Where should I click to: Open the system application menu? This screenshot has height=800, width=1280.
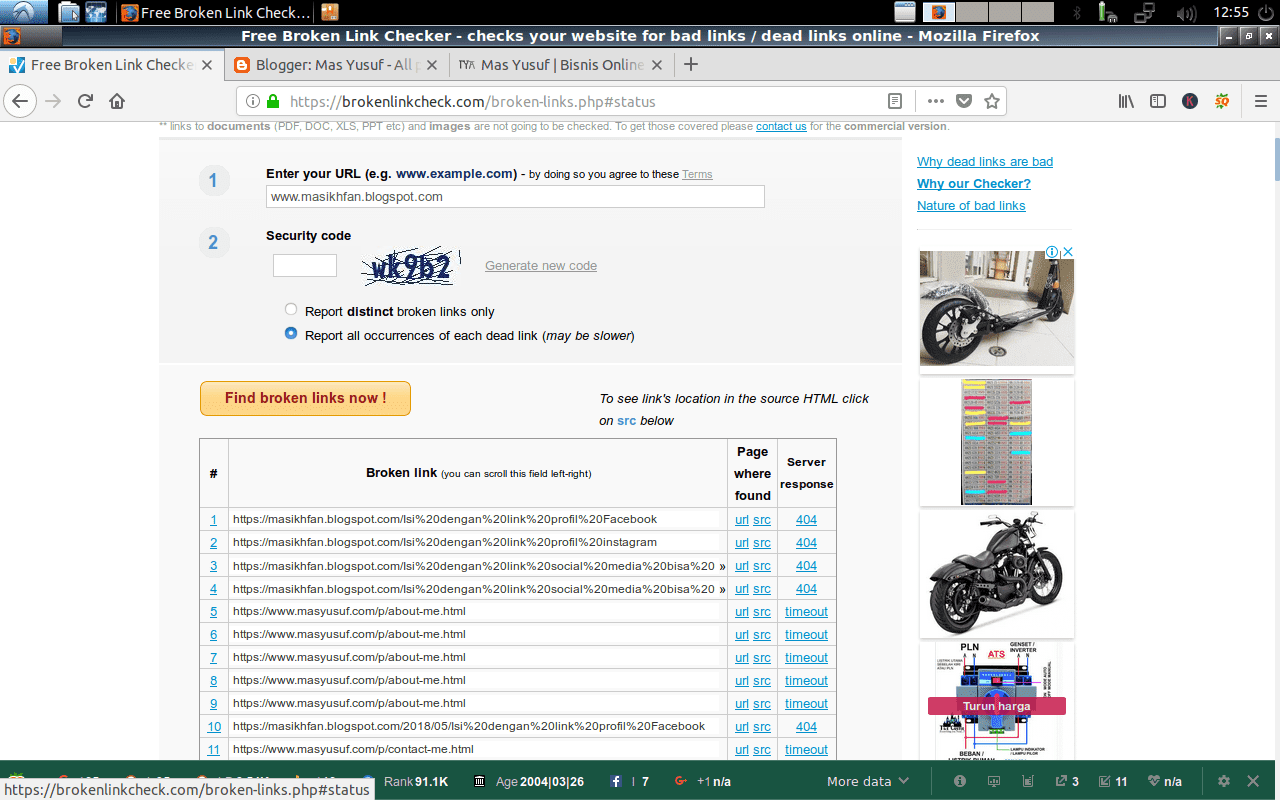pos(24,12)
